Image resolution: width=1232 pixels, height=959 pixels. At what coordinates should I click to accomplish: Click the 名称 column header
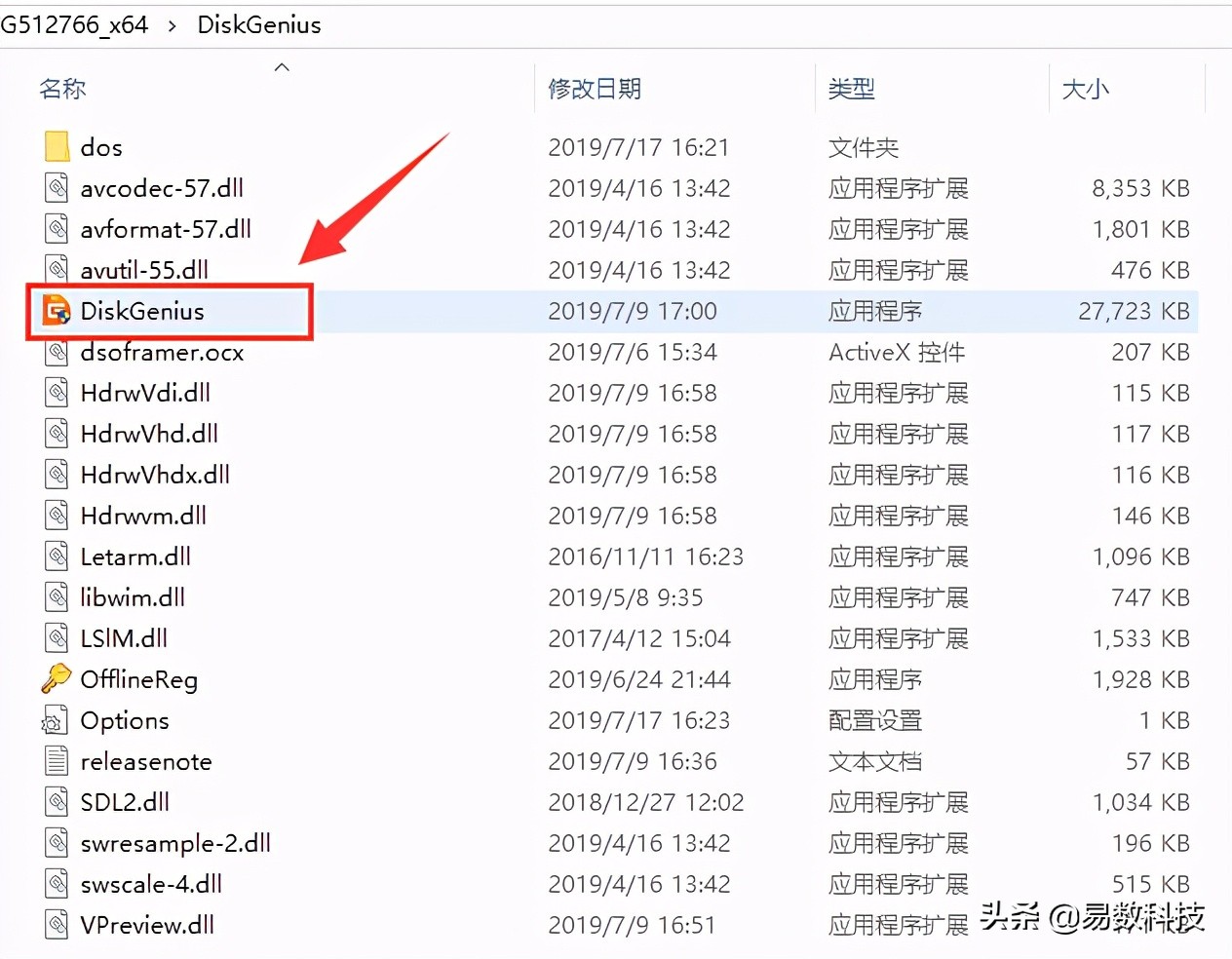click(61, 88)
